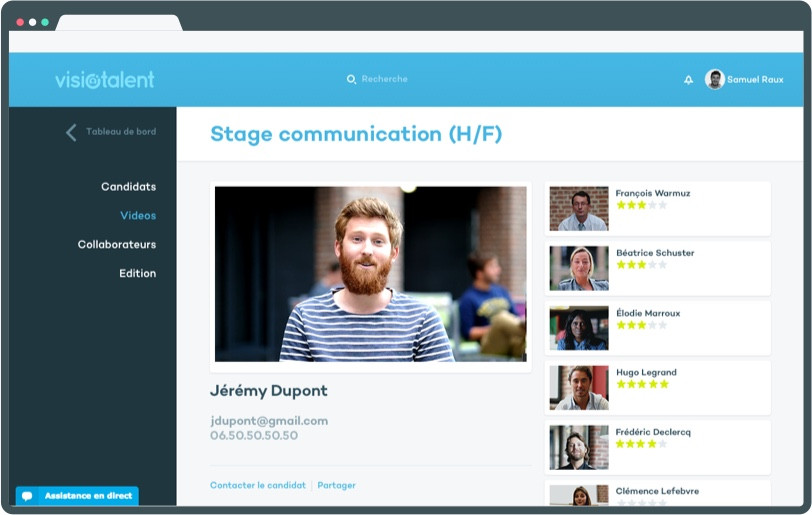Go to Collaborateurs section
Viewport: 812px width, 515px height.
click(x=117, y=245)
